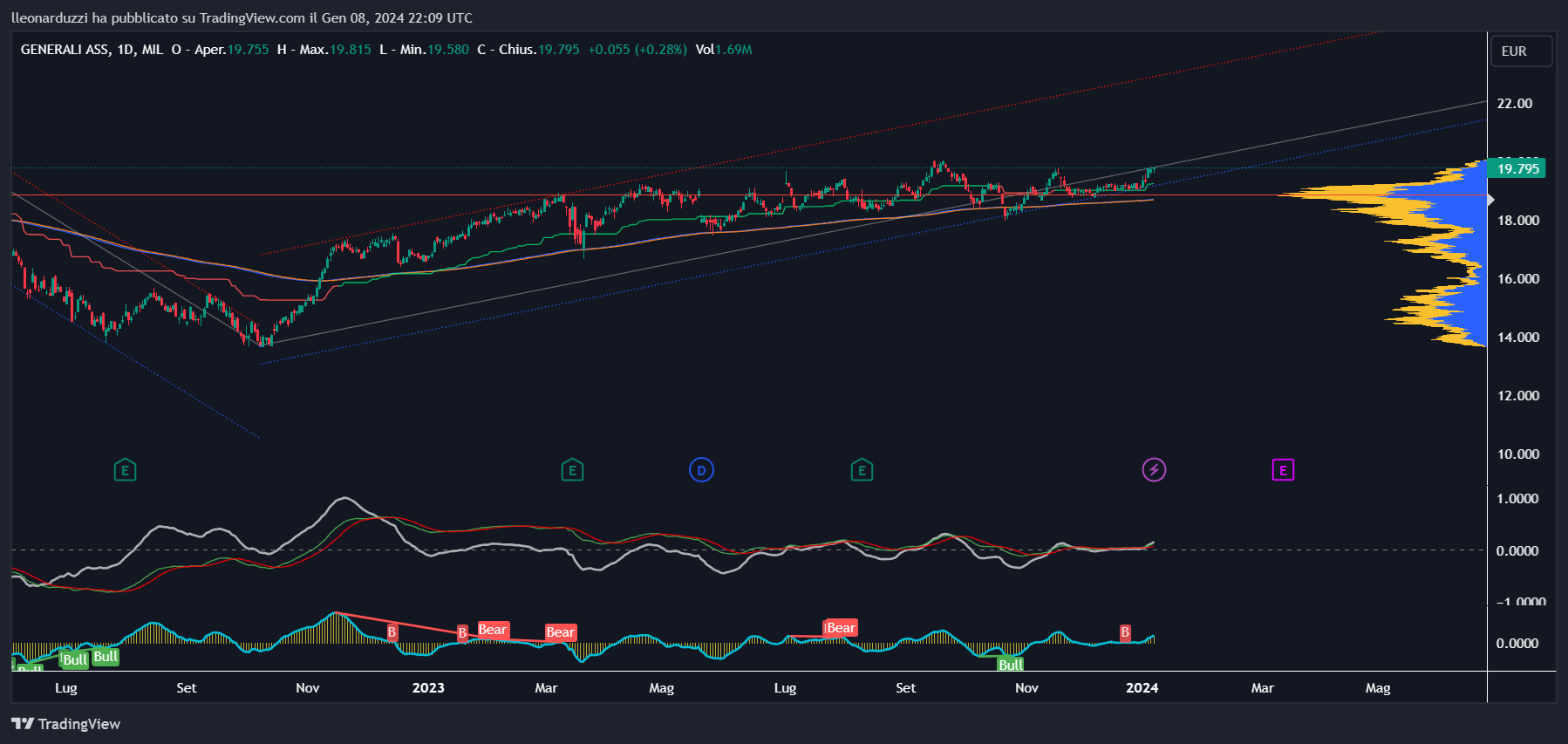
Task: Click the 12.000 price axis label
Action: 1518,396
